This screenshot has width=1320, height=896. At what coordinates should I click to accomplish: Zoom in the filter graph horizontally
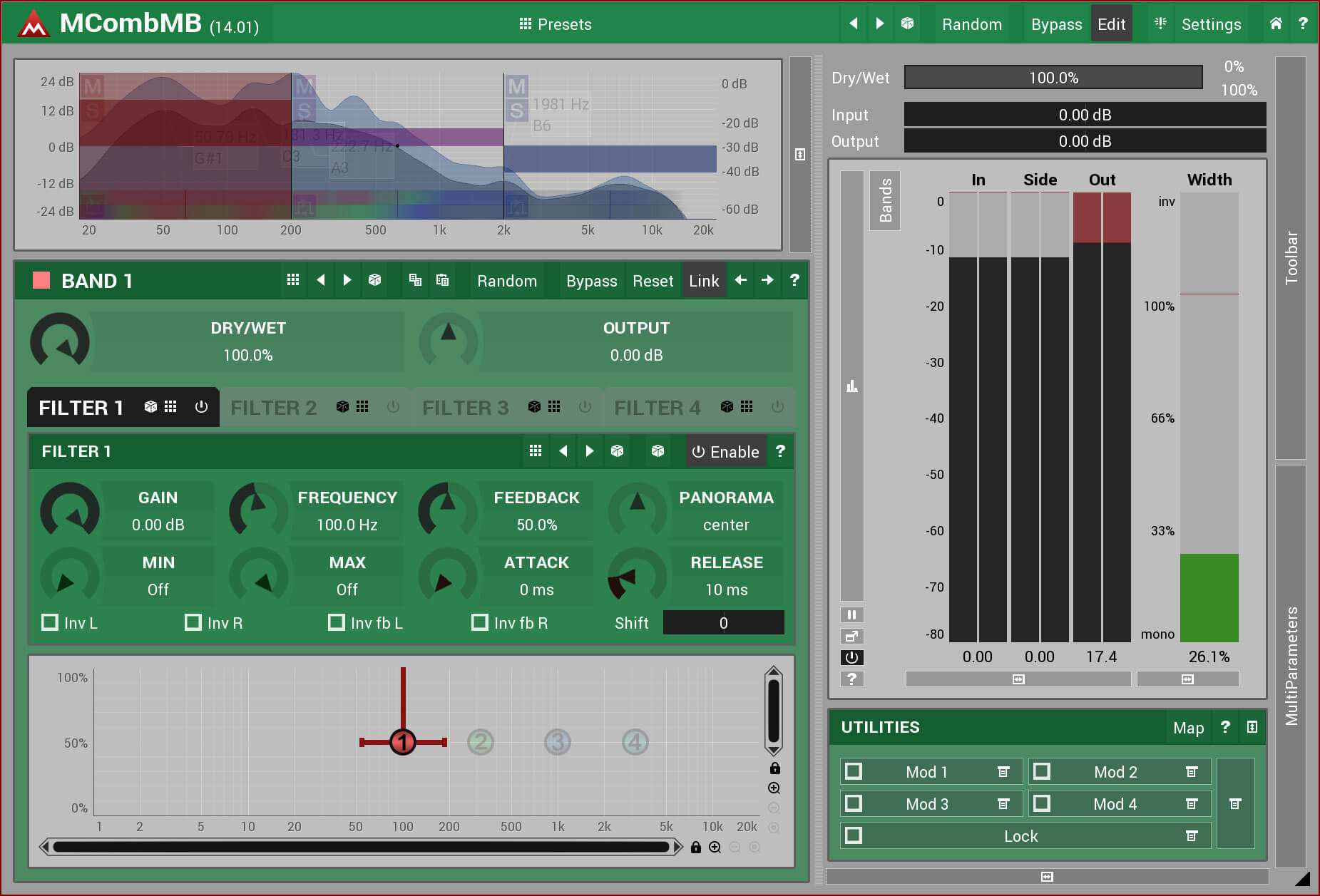(x=715, y=847)
